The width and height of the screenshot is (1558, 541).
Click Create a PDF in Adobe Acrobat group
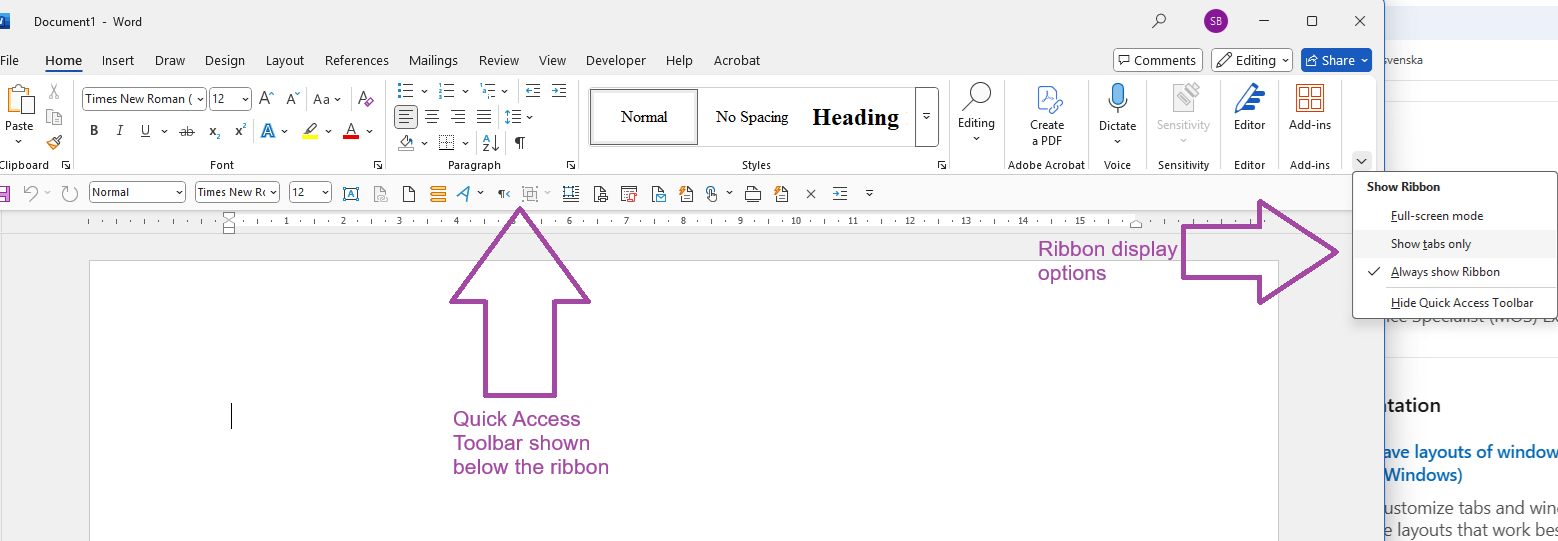[x=1047, y=116]
